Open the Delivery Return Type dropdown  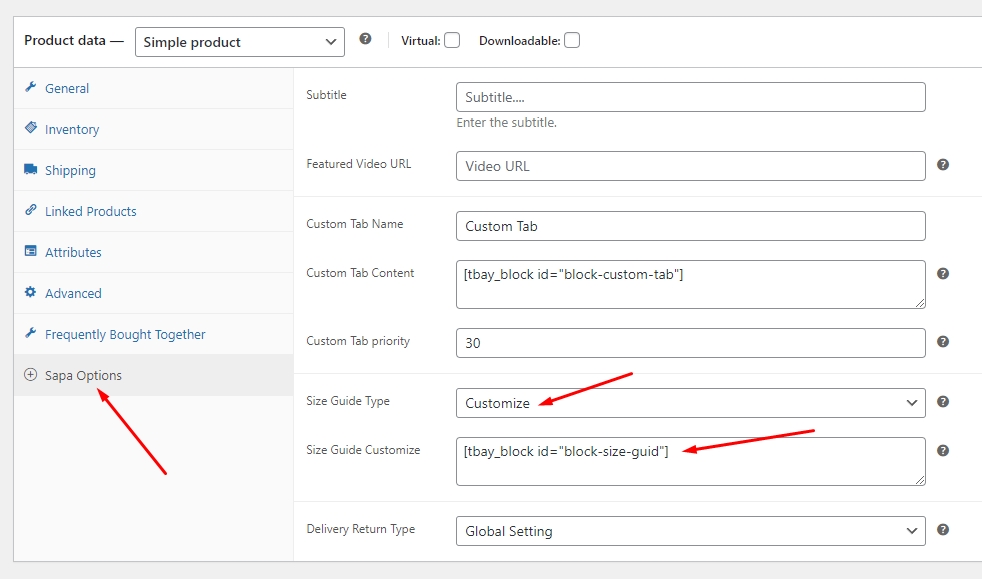(690, 531)
